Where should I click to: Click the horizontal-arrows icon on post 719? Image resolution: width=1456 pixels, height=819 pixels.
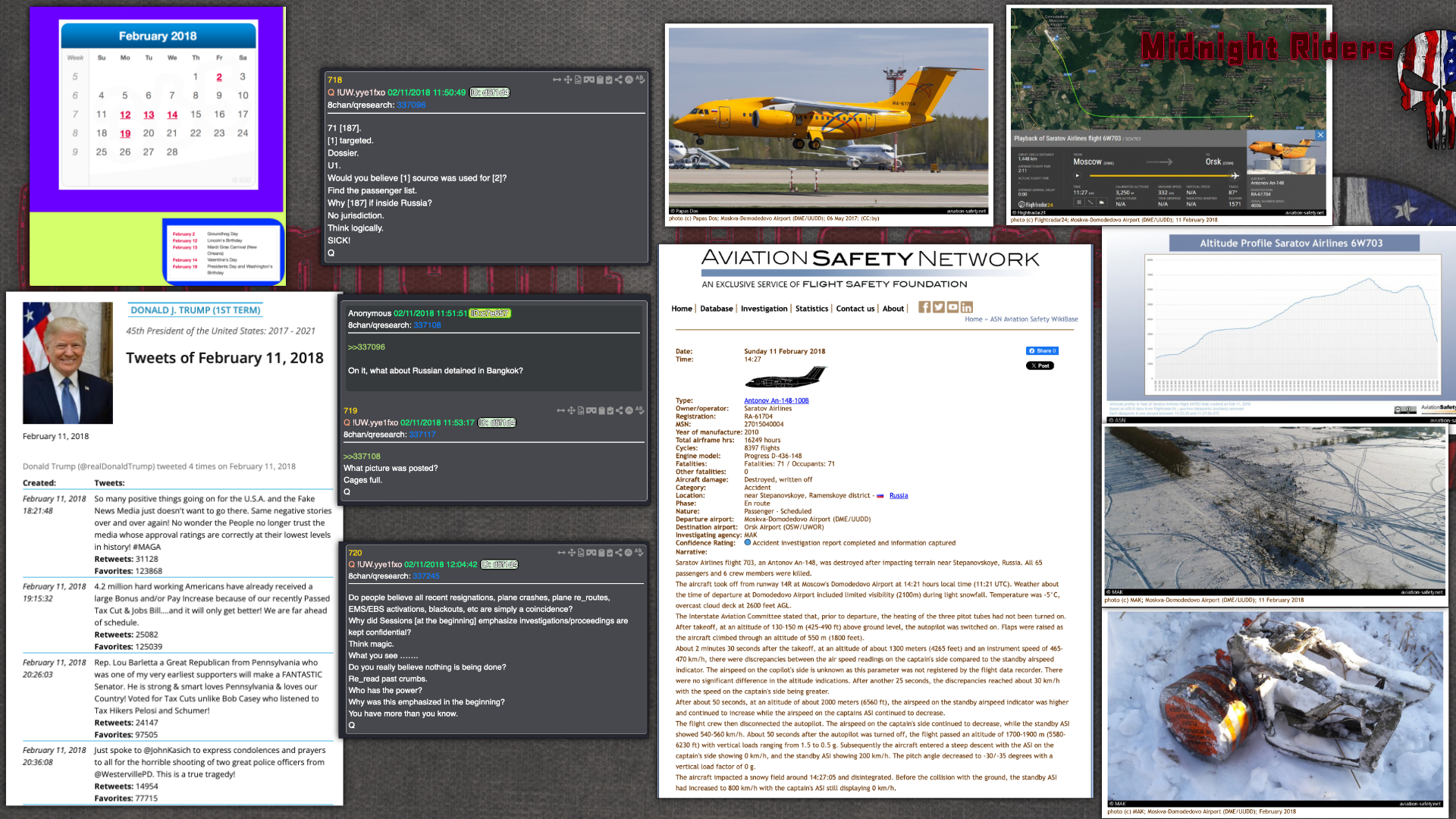(x=561, y=410)
